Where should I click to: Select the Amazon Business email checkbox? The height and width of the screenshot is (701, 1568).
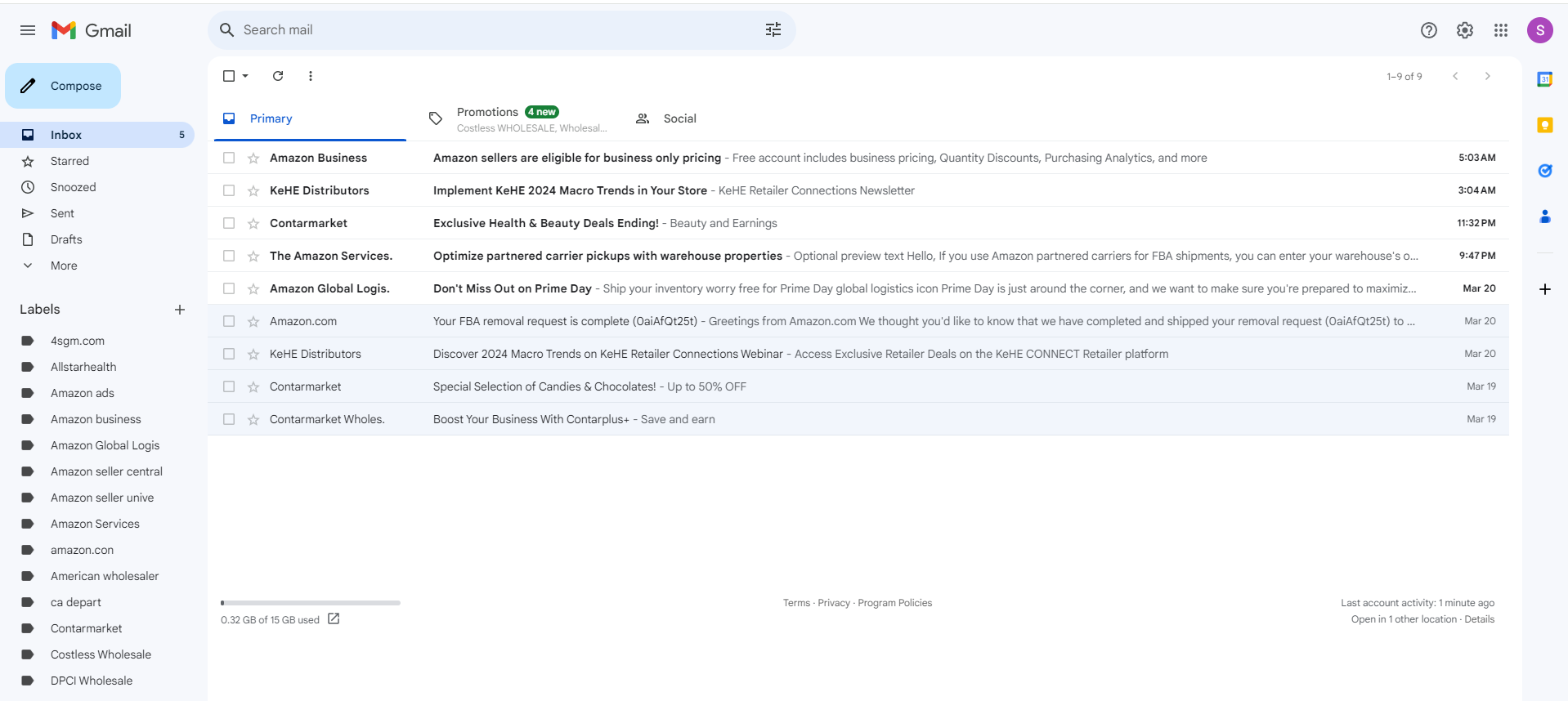pos(229,158)
